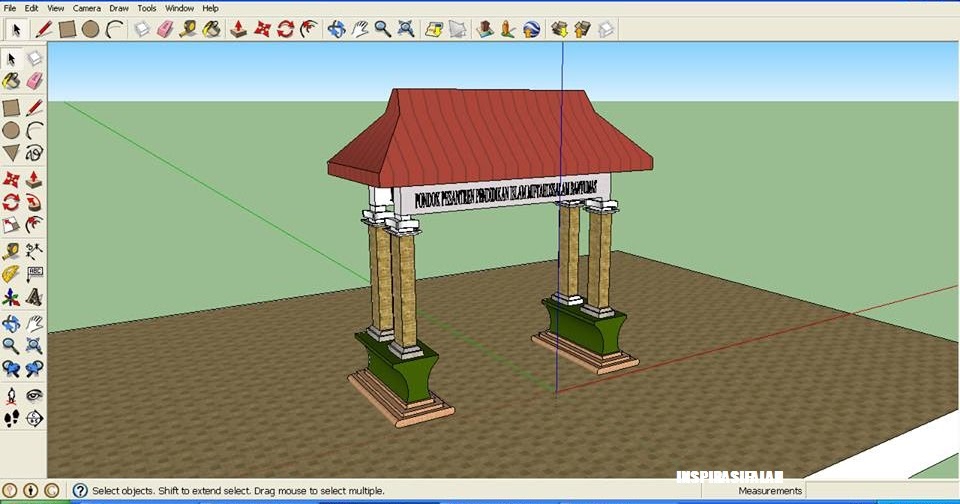The width and height of the screenshot is (960, 504).
Task: Activate the Push/Pull tool in the horizontal toolbar
Action: click(x=238, y=29)
